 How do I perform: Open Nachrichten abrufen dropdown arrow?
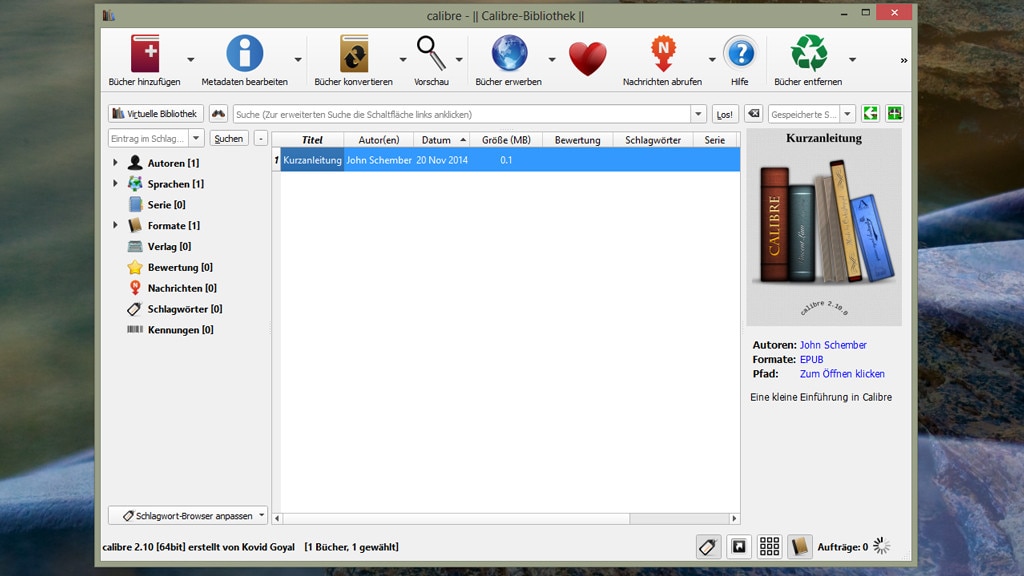tap(712, 59)
